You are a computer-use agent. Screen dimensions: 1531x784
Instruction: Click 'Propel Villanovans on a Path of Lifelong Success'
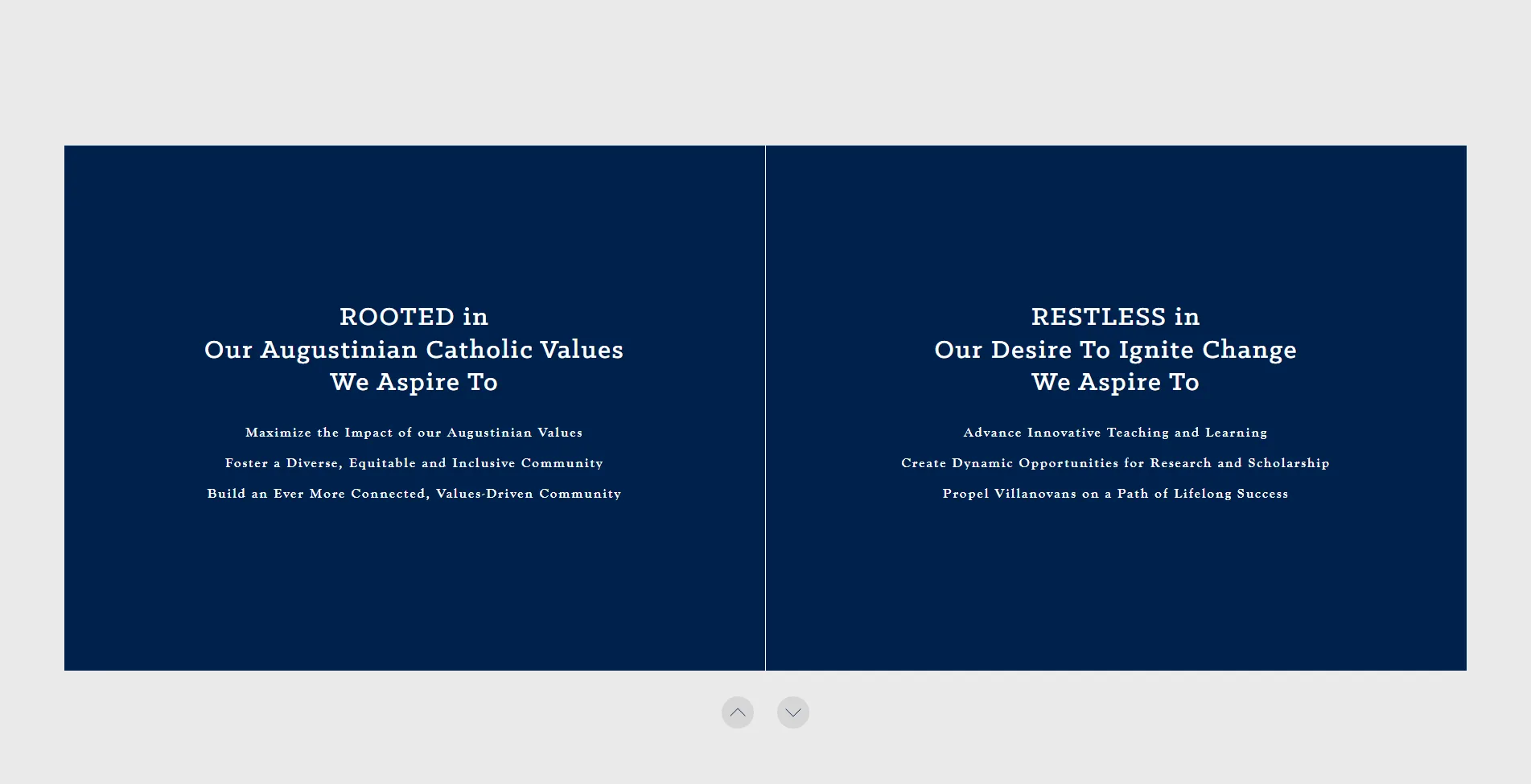[x=1116, y=494]
